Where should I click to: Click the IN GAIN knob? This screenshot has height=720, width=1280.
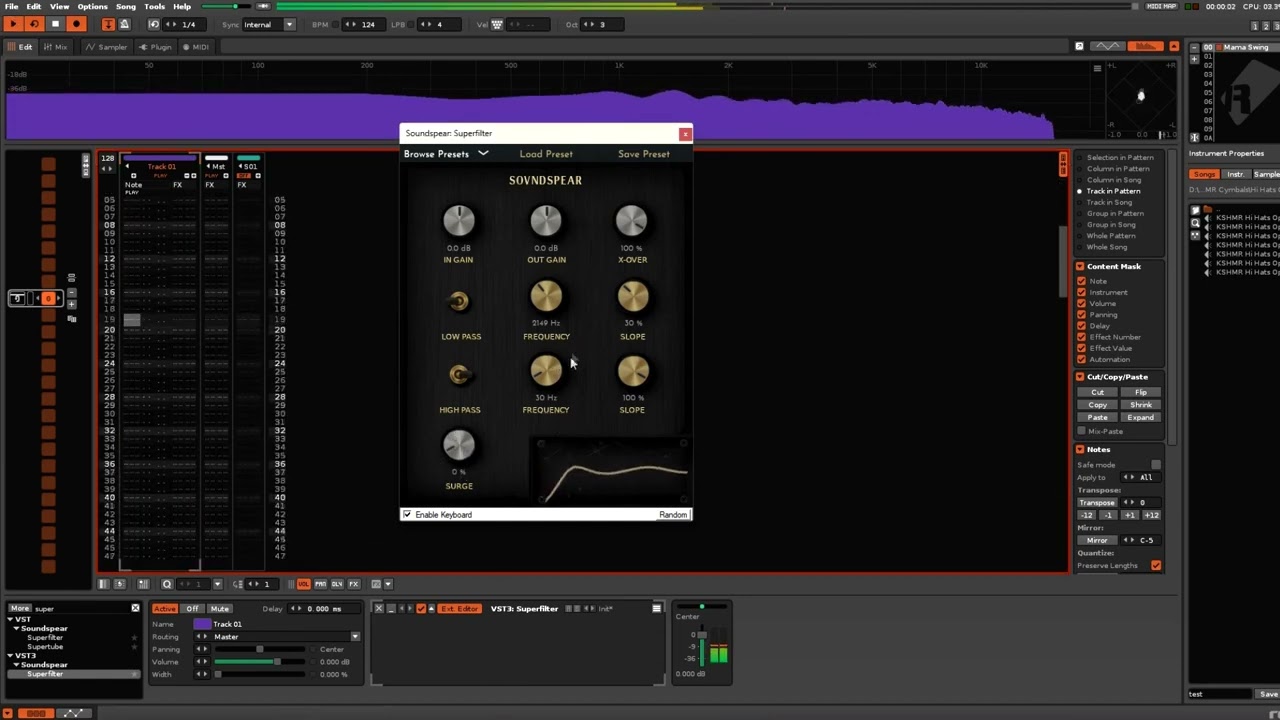pyautogui.click(x=458, y=221)
